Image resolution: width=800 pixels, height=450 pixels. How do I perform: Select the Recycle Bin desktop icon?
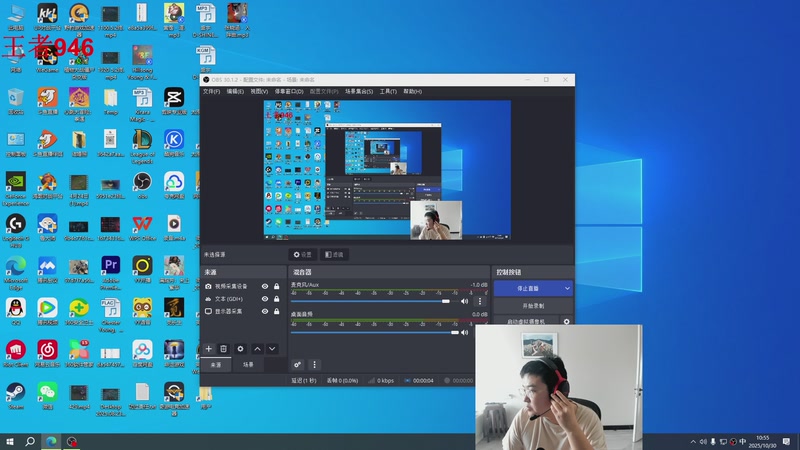16,101
